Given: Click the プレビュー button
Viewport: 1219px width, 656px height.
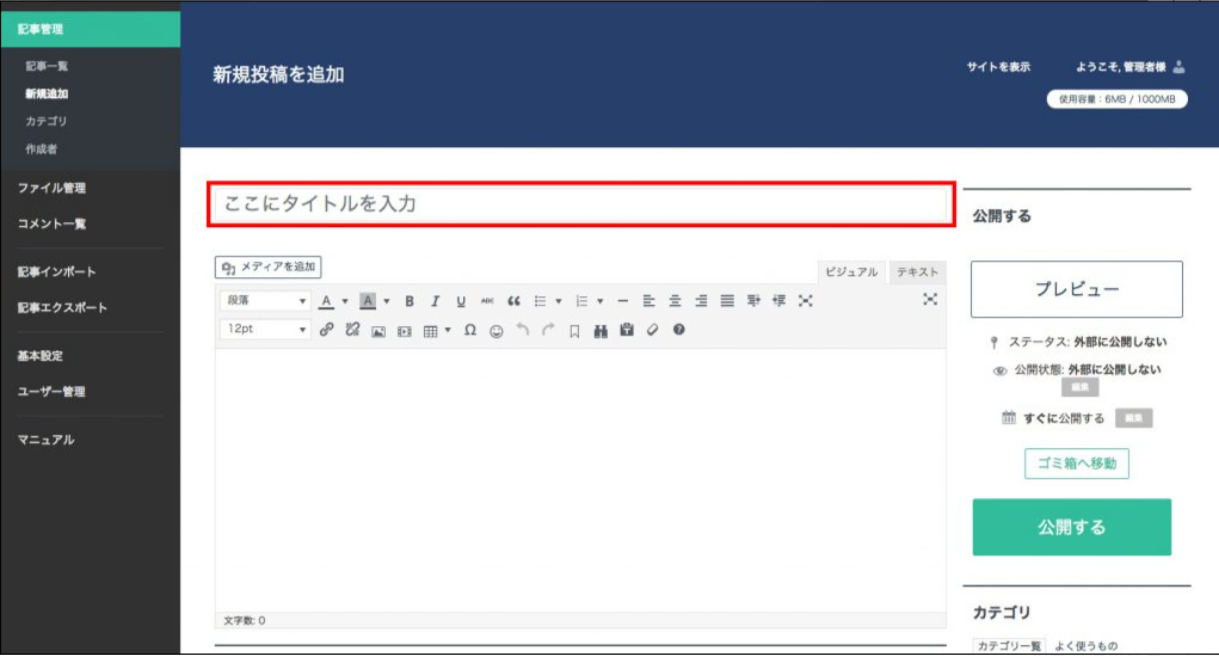Looking at the screenshot, I should tap(1076, 289).
